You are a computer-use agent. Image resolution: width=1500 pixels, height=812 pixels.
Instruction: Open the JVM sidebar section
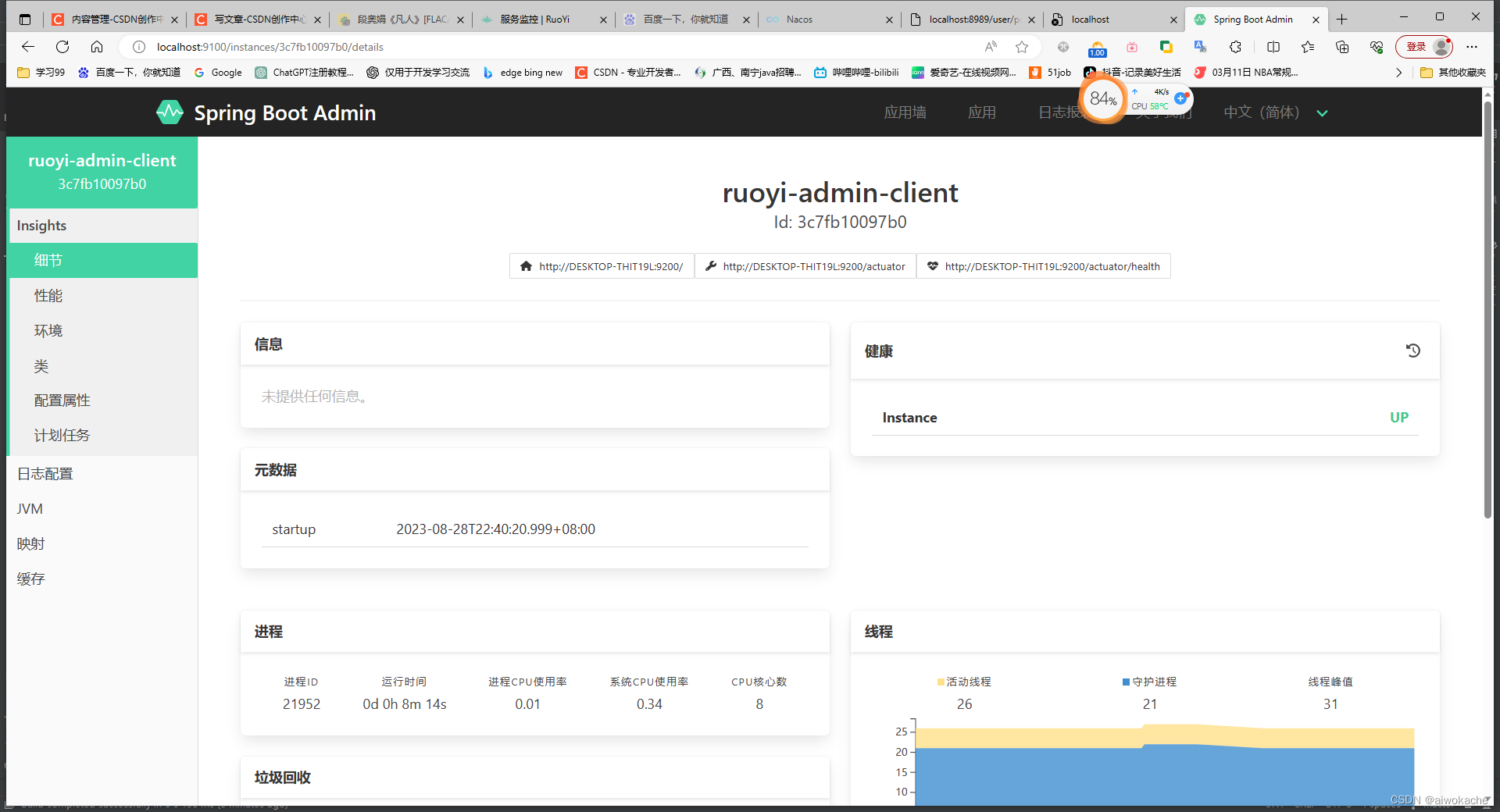(x=102, y=509)
